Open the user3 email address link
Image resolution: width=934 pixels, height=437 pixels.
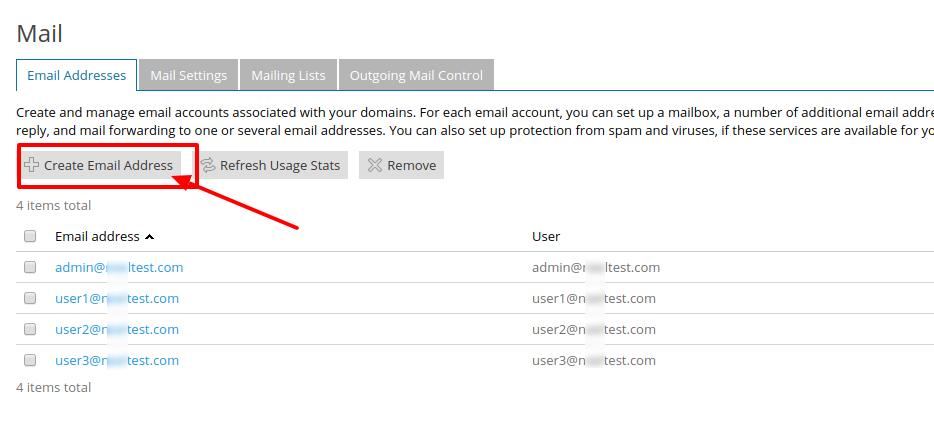pyautogui.click(x=117, y=360)
